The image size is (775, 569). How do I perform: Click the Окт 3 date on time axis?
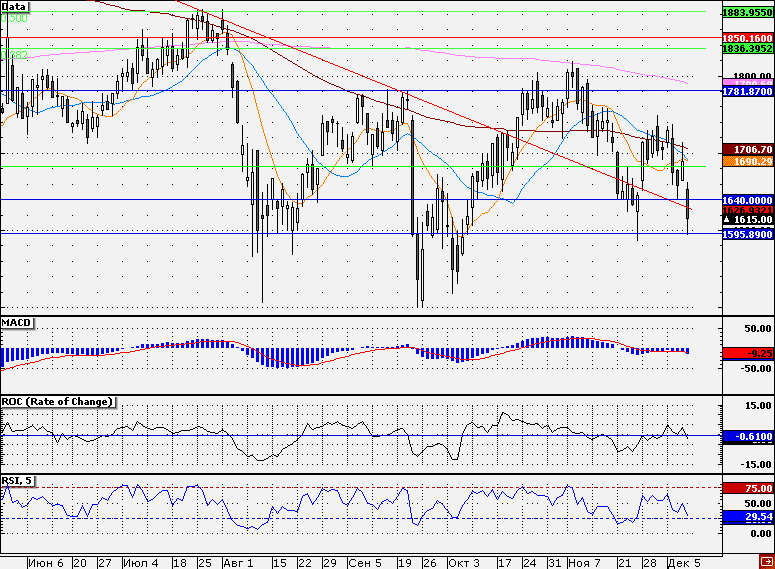464,563
